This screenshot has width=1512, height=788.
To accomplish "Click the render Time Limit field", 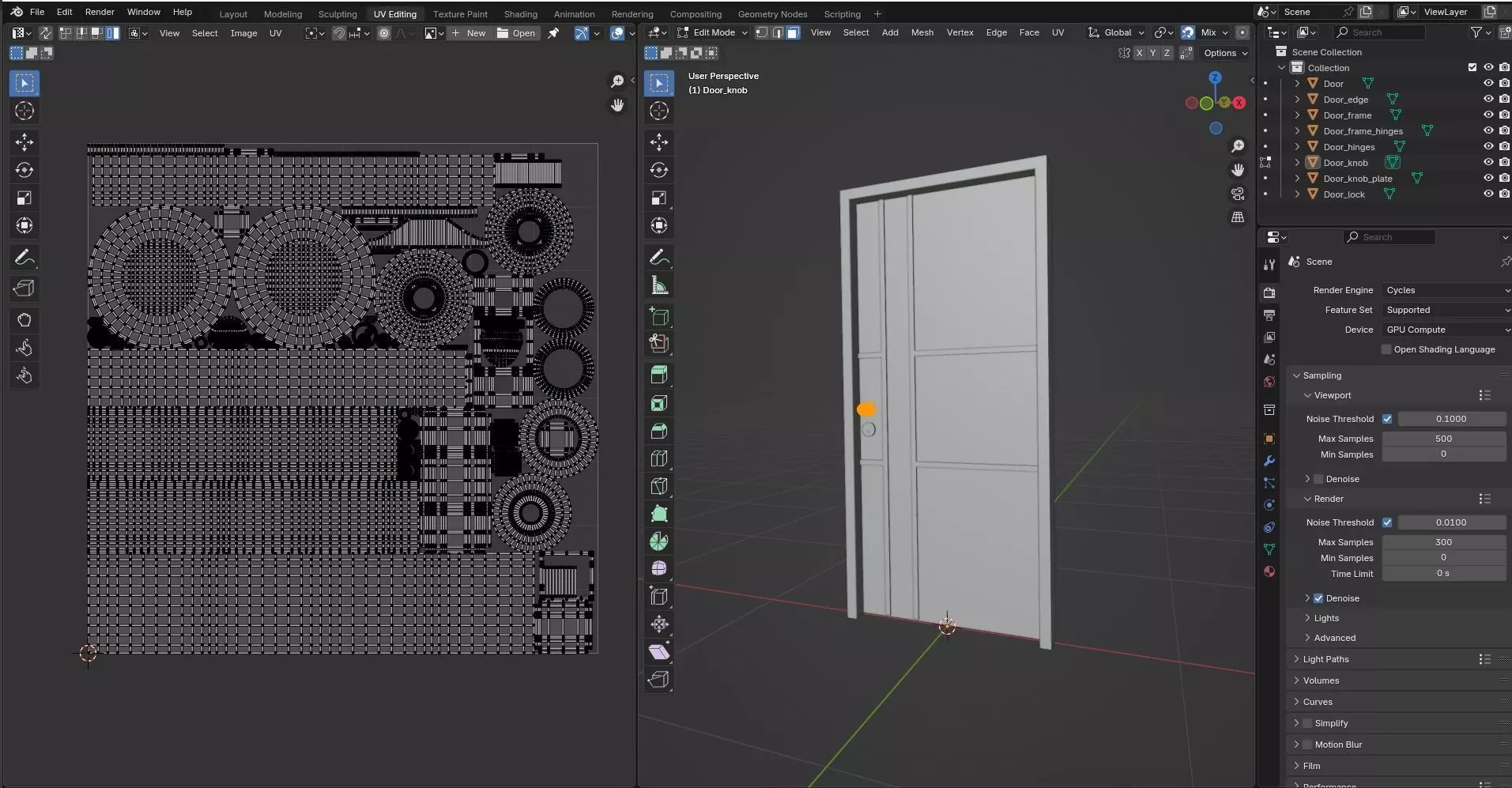I will click(x=1443, y=574).
